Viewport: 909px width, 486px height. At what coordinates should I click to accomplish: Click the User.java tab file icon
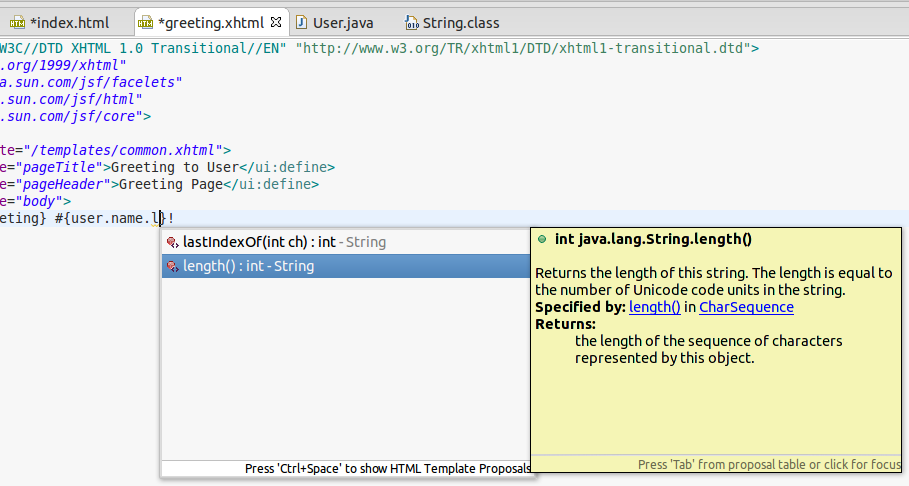click(x=301, y=22)
